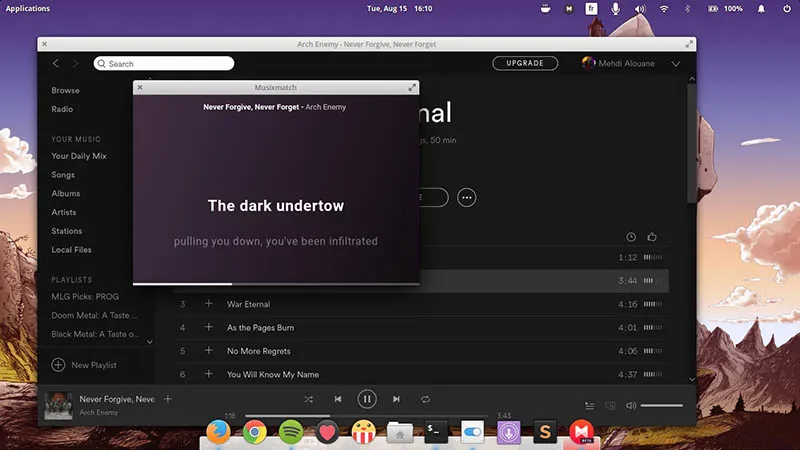800x450 pixels.
Task: Open the date and time indicator
Action: [399, 9]
